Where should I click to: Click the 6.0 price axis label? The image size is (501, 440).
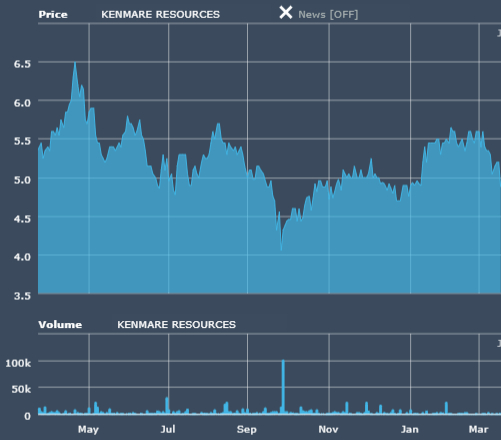tap(22, 103)
